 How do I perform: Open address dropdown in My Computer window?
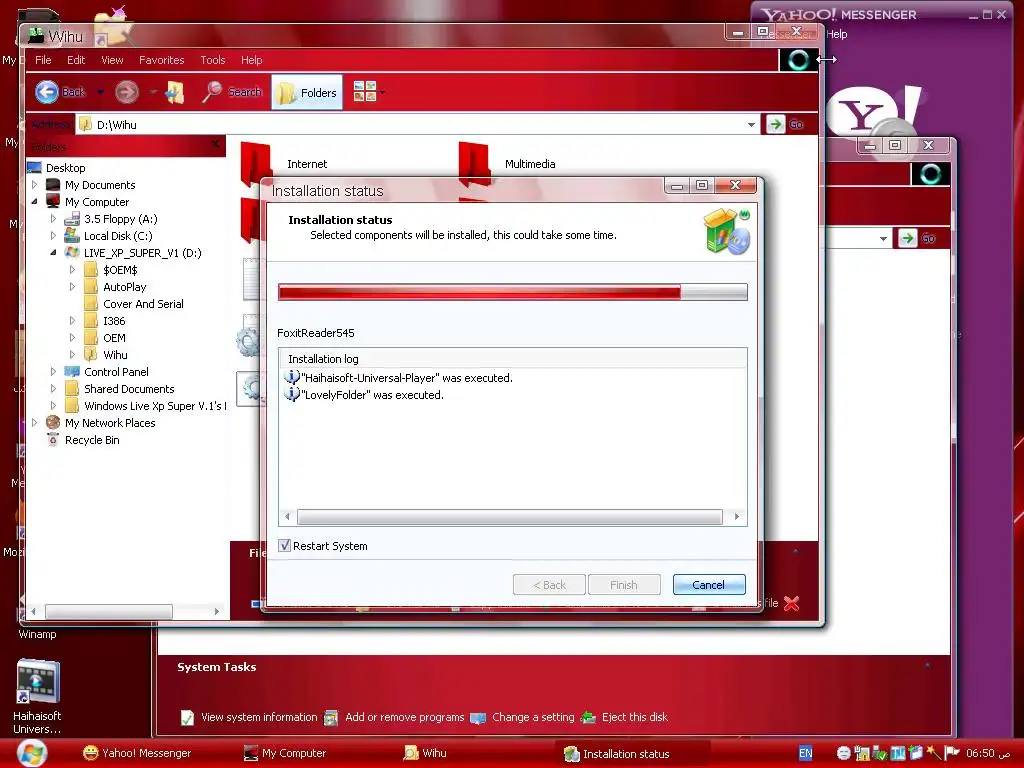(x=883, y=239)
